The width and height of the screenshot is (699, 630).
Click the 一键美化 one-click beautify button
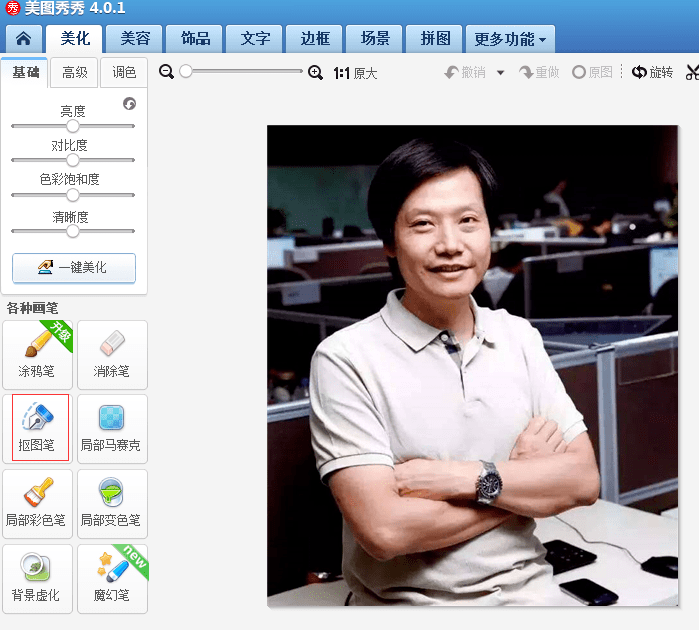coord(74,268)
